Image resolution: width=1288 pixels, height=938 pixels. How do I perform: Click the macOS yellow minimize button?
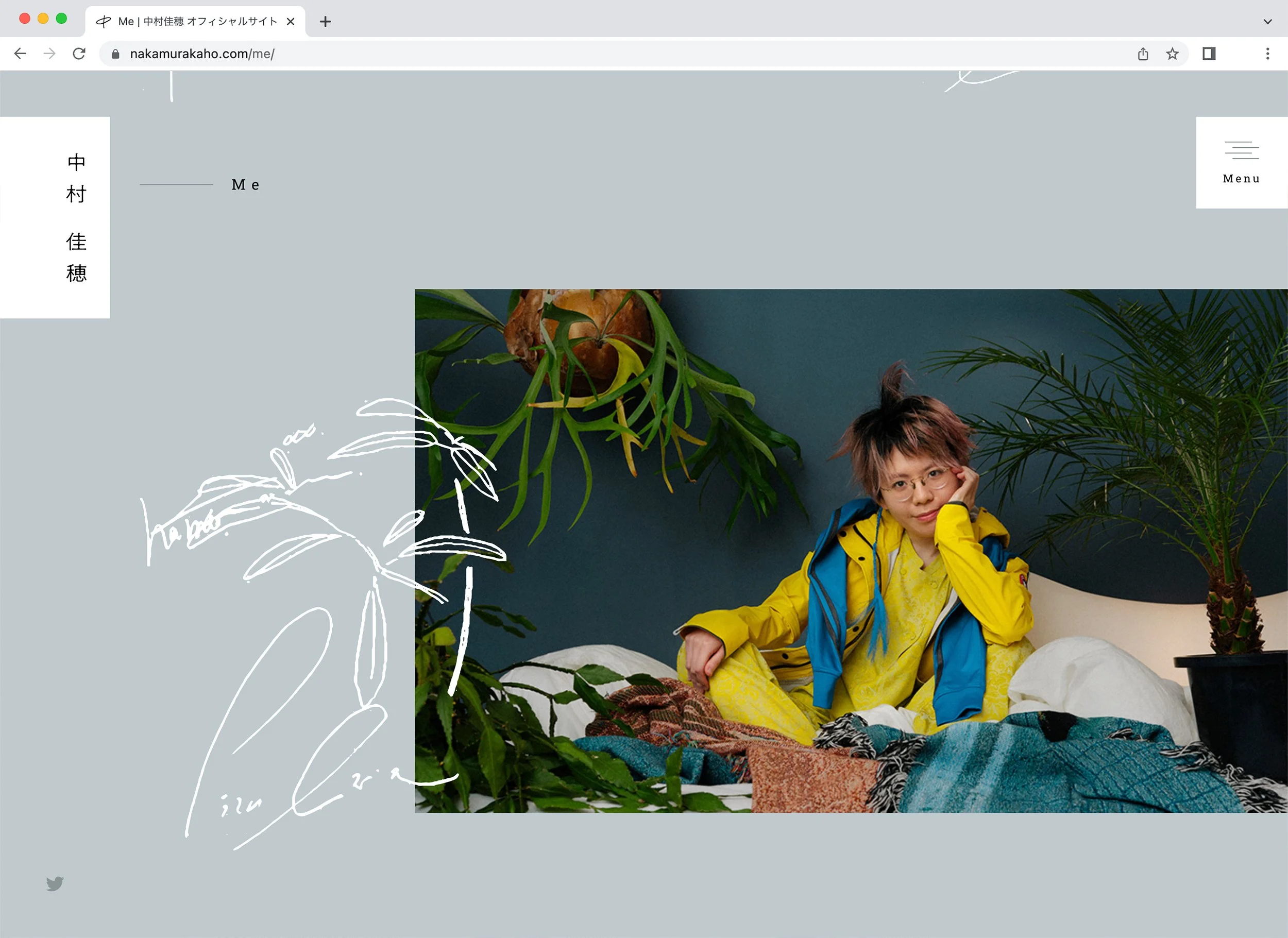[43, 18]
